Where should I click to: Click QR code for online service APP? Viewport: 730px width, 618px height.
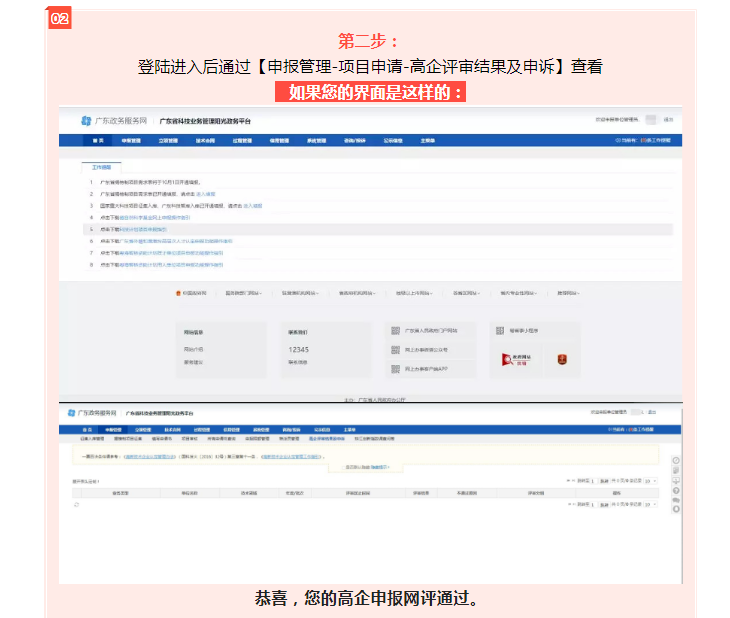(x=395, y=369)
